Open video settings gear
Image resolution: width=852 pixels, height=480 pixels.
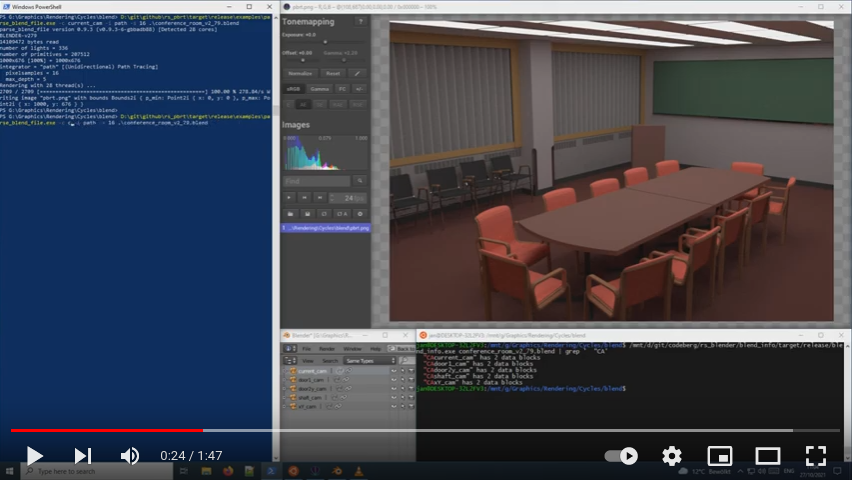[672, 456]
